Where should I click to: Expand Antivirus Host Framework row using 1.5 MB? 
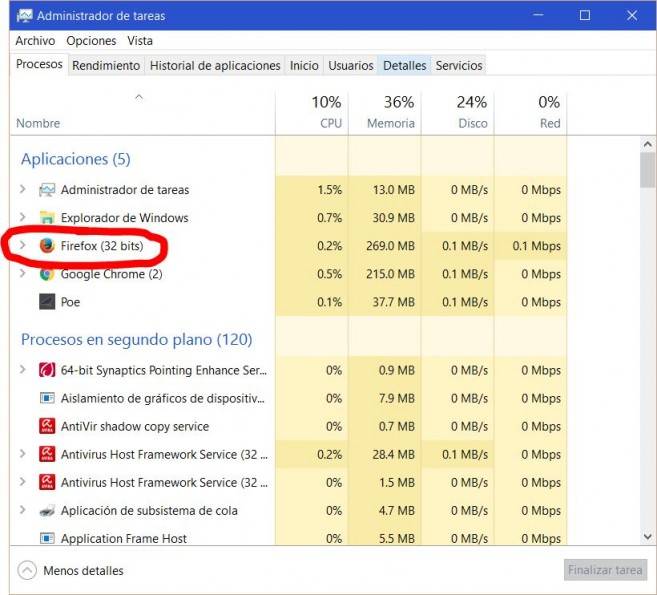point(23,482)
